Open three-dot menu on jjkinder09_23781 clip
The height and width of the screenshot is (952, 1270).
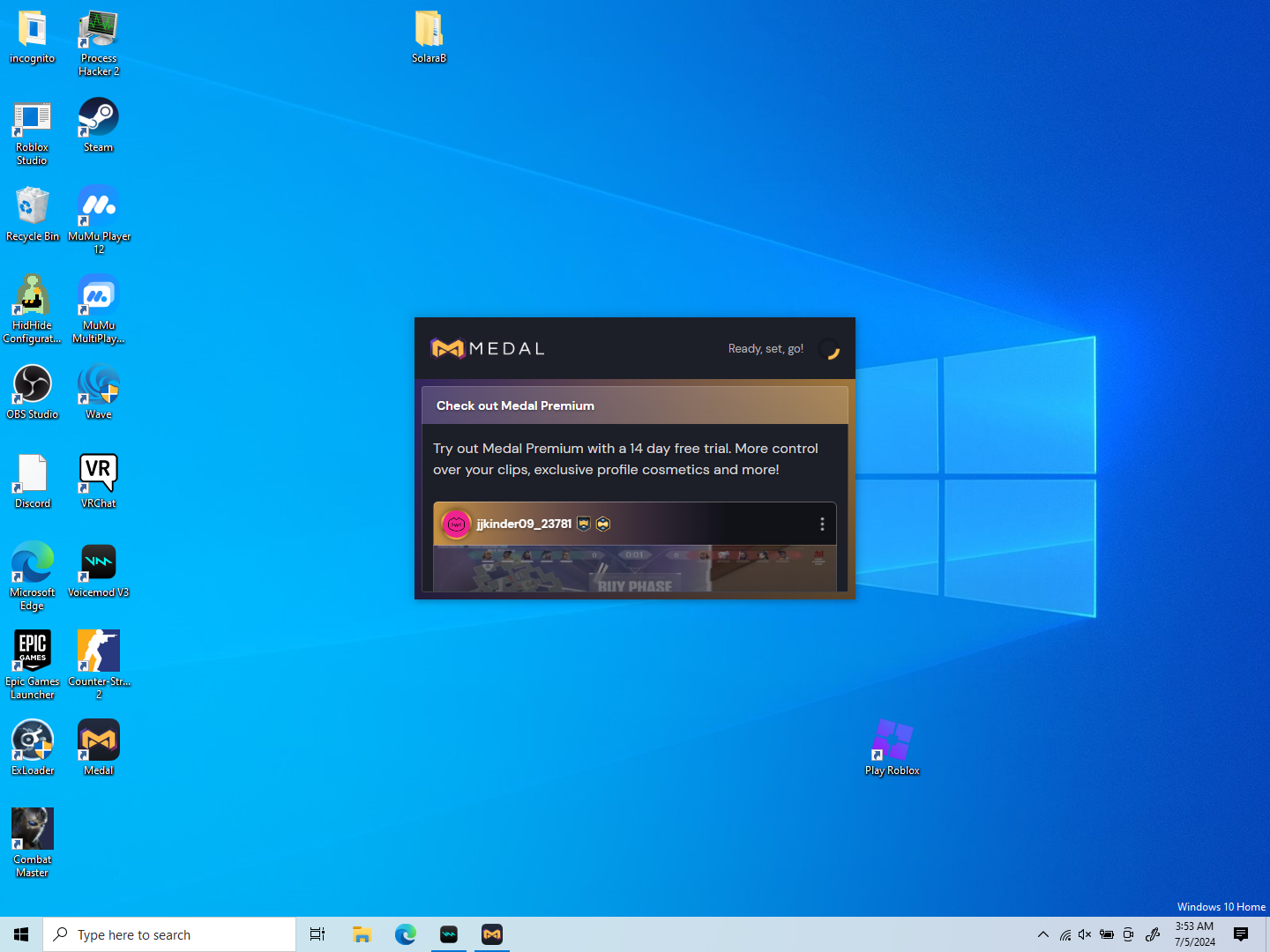tap(823, 524)
